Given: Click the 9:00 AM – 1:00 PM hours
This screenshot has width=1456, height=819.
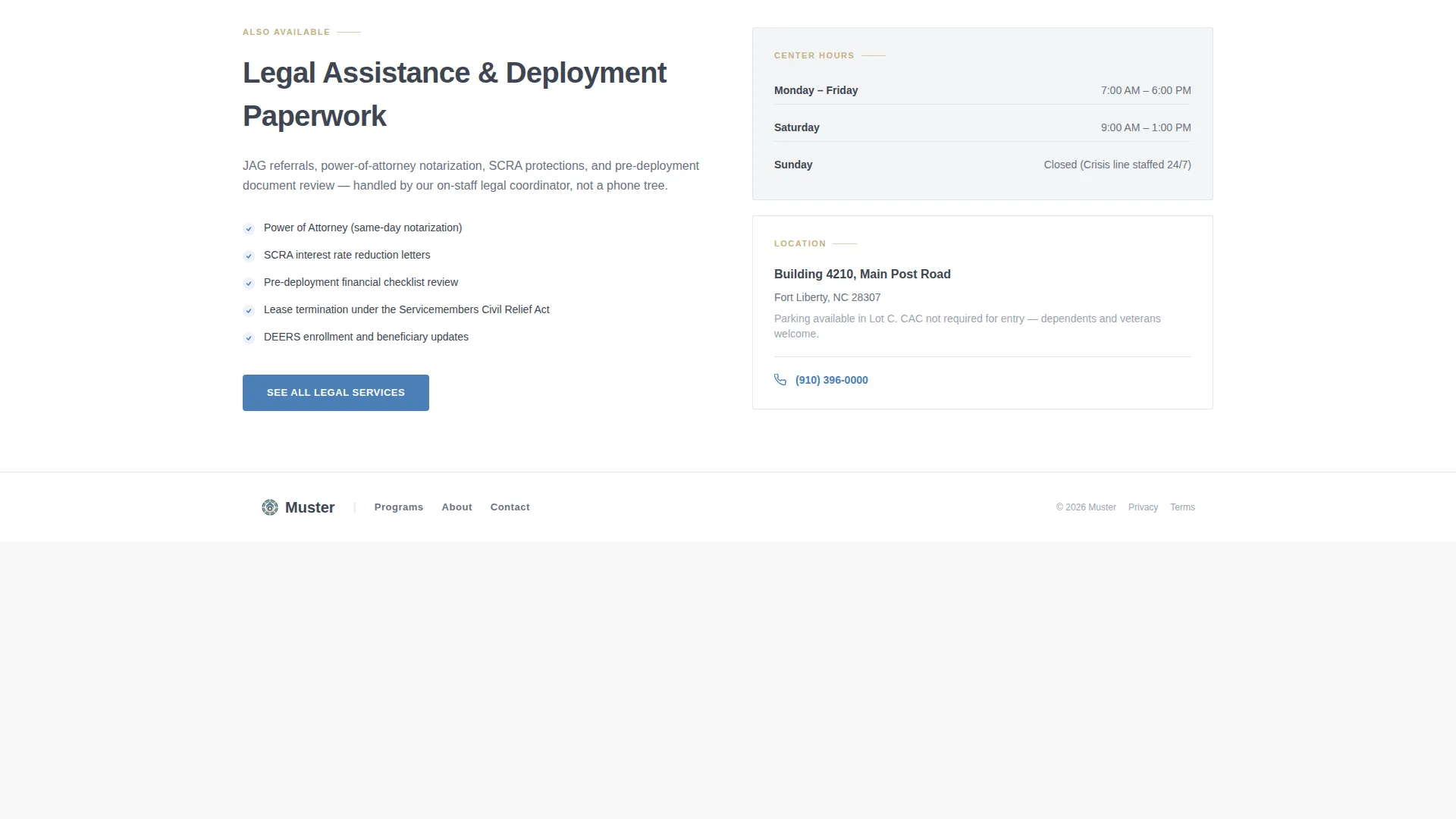Looking at the screenshot, I should pyautogui.click(x=1146, y=127).
